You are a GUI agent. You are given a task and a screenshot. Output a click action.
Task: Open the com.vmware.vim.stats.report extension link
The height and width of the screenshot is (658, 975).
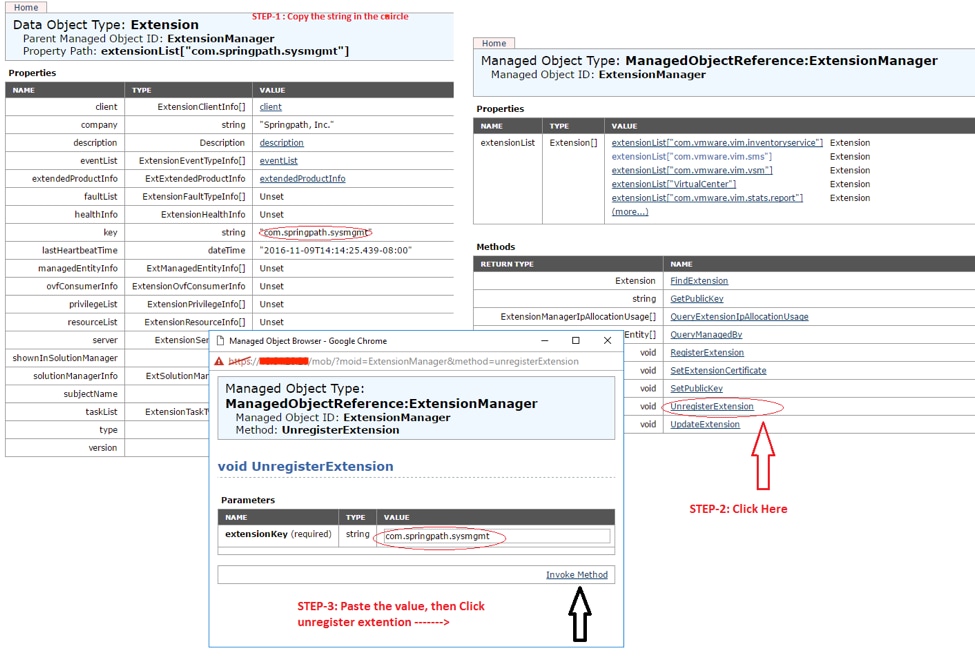click(x=707, y=198)
